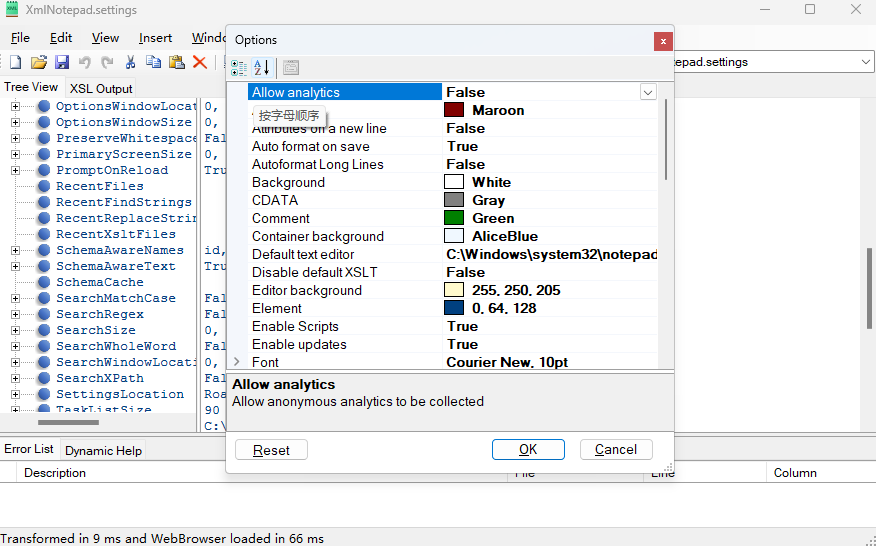Click the red X Delete icon
The height and width of the screenshot is (546, 876).
tap(200, 62)
